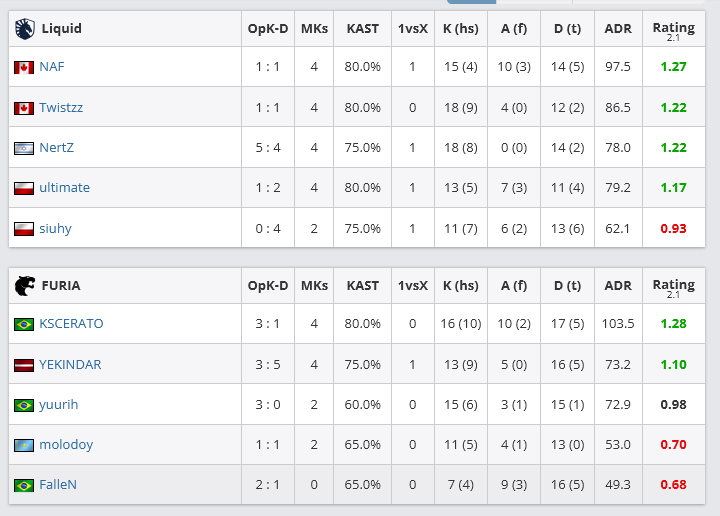Click the Latvian flag beside YEKINDAR
Viewport: 720px width, 516px height.
[x=24, y=365]
